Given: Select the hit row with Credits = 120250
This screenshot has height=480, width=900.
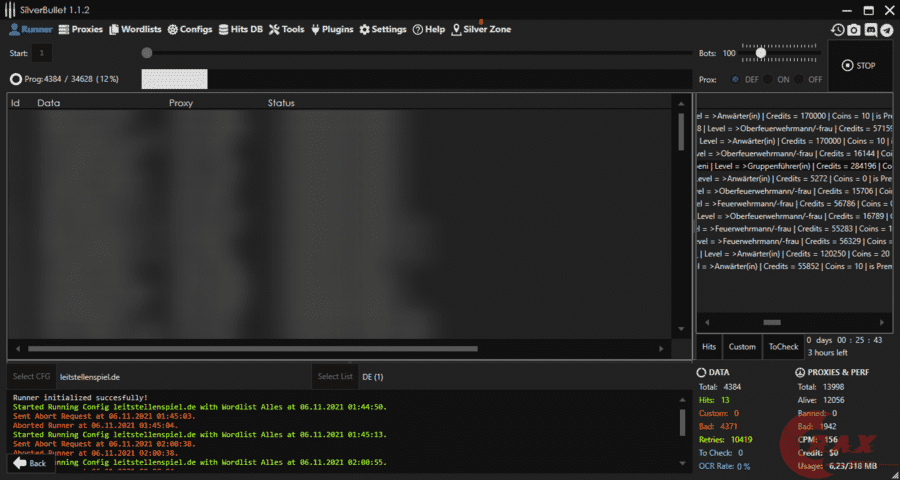Looking at the screenshot, I should [x=795, y=254].
